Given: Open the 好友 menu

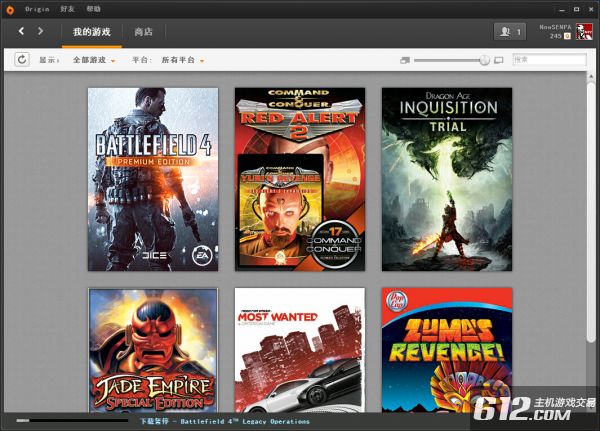Looking at the screenshot, I should tap(67, 9).
